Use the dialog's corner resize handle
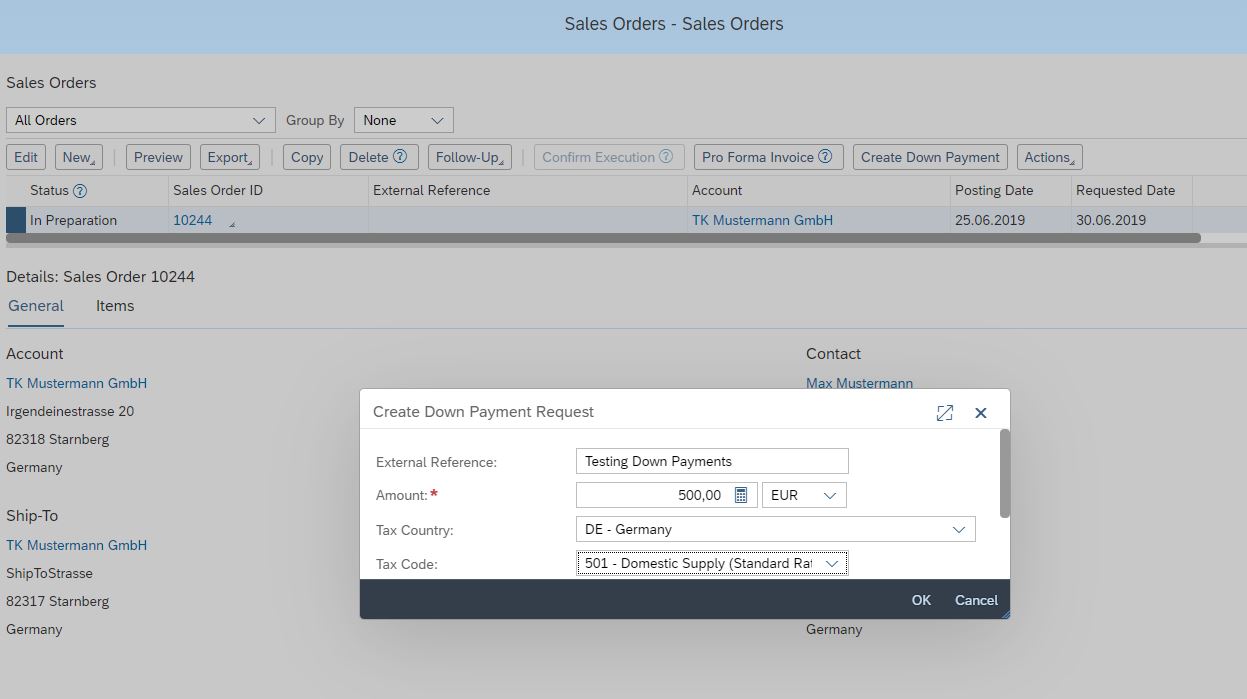This screenshot has width=1247, height=699. point(1005,613)
